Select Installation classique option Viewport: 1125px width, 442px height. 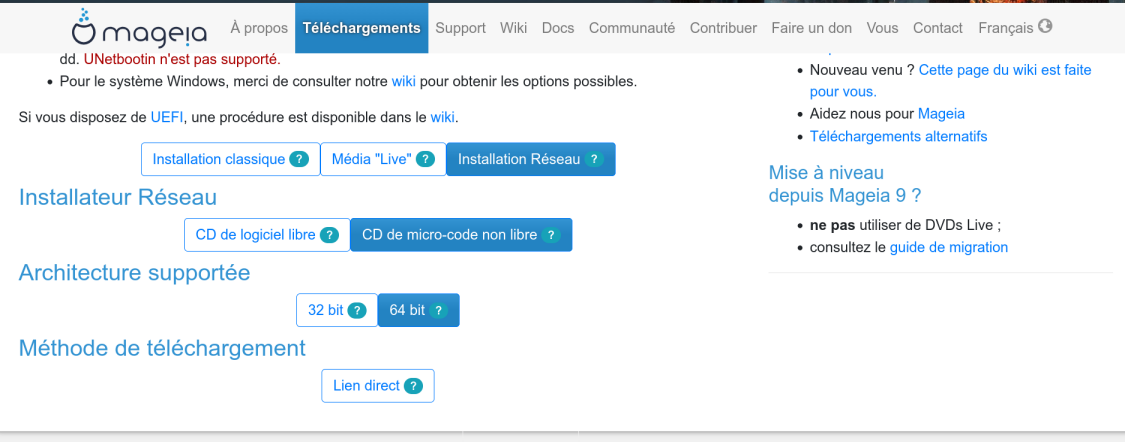tap(230, 159)
